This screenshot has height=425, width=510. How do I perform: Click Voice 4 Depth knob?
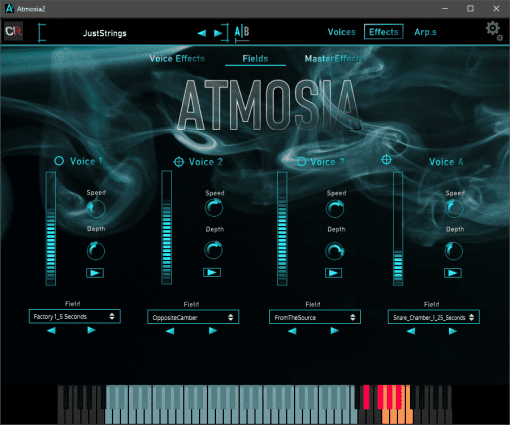tap(454, 251)
